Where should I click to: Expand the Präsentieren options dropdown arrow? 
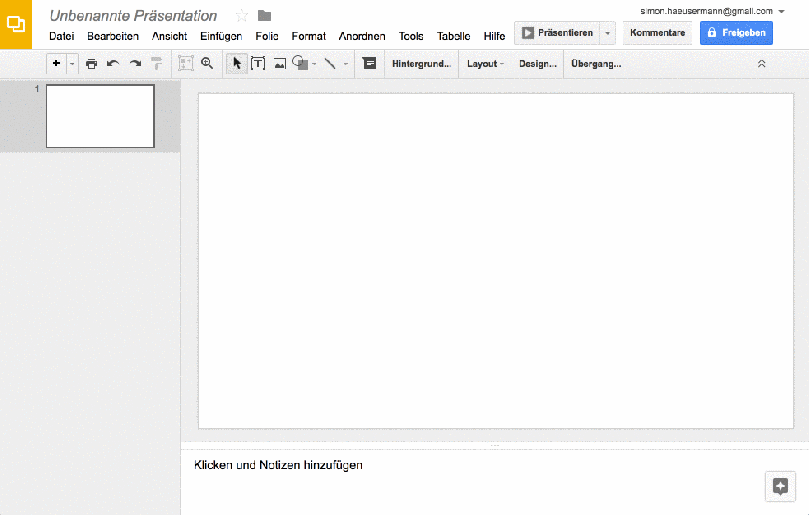coord(607,33)
